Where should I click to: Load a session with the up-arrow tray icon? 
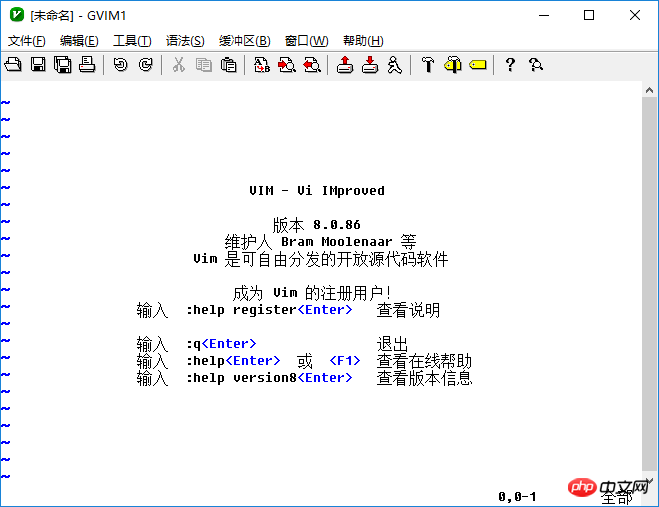pos(345,65)
